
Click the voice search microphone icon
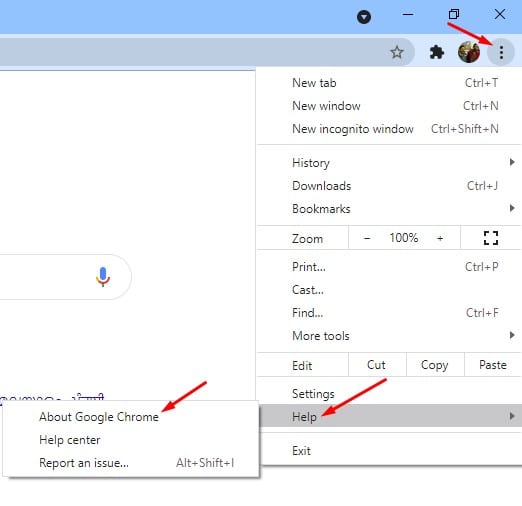pos(103,277)
